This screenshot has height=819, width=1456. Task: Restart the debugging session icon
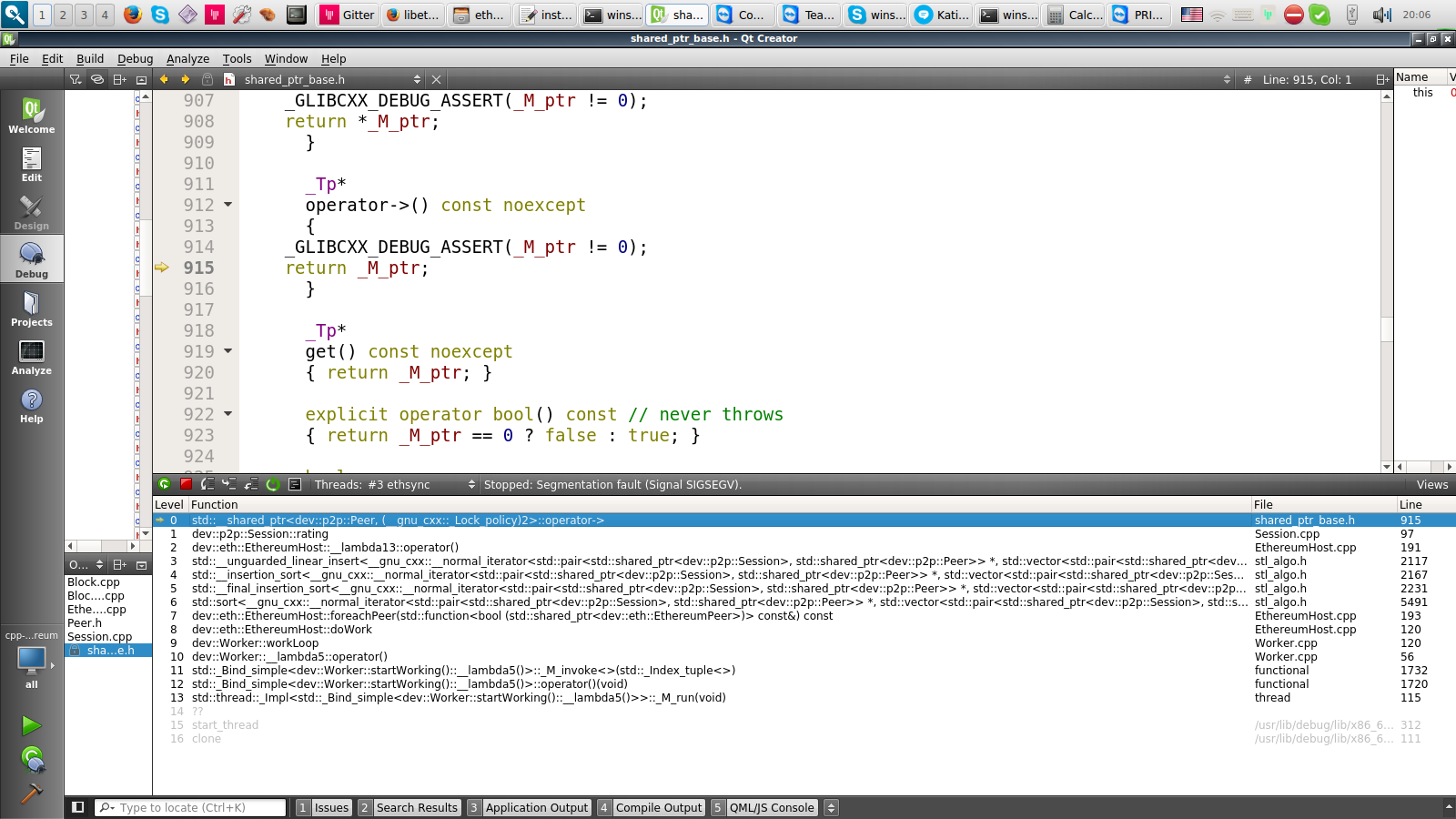click(272, 484)
